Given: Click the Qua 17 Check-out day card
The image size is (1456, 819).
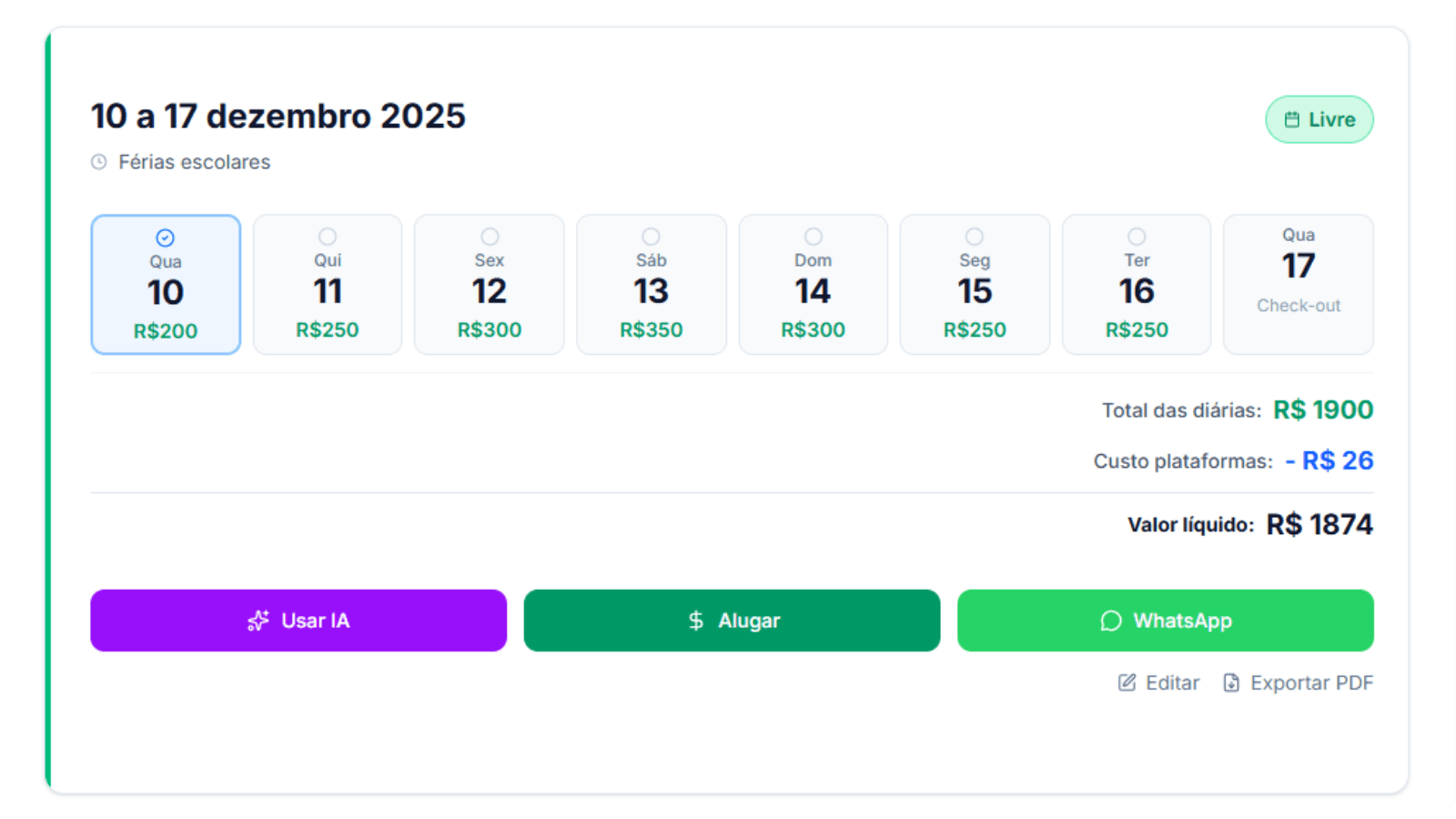Looking at the screenshot, I should (x=1298, y=284).
